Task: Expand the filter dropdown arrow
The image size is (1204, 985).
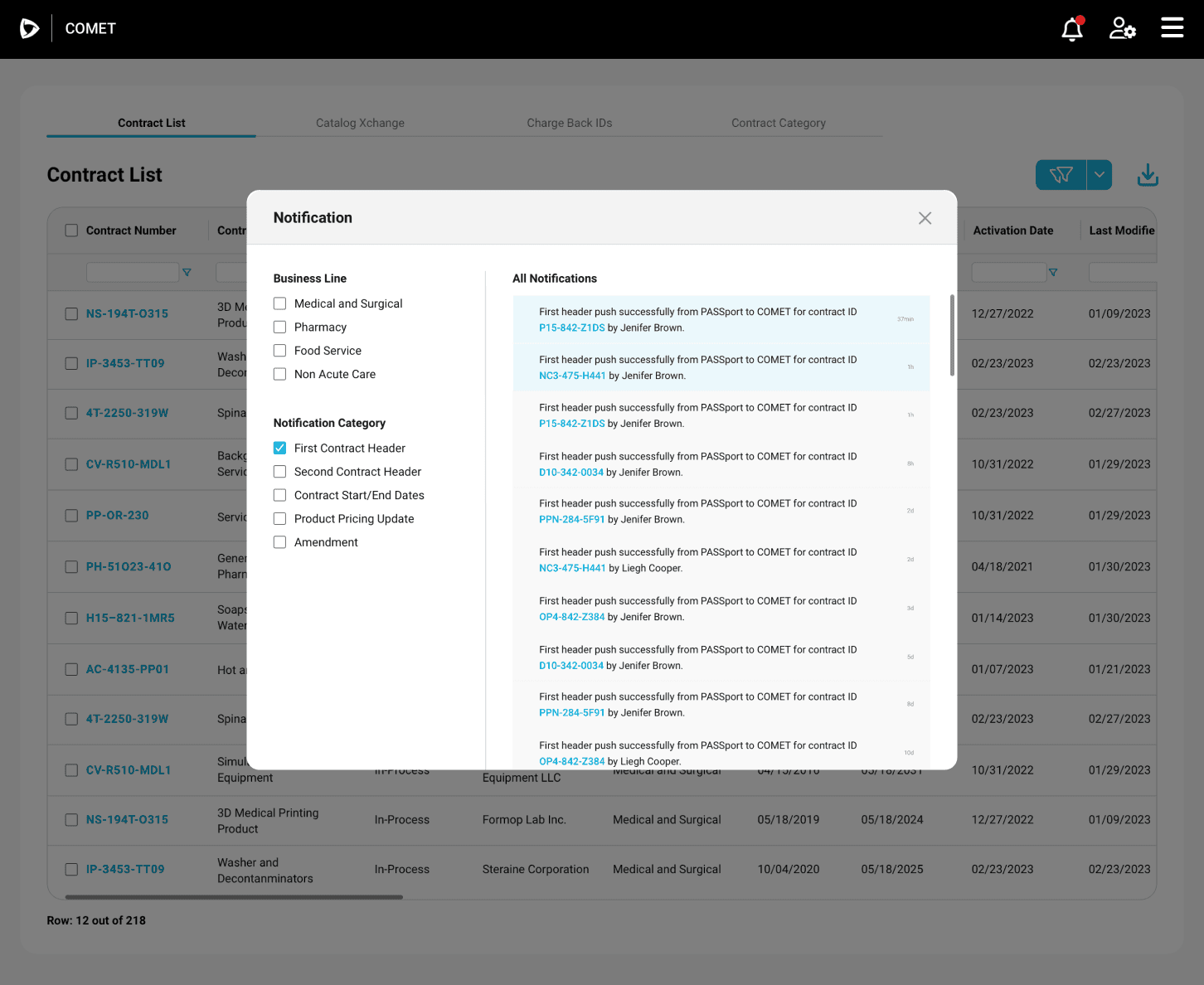Action: 1100,175
